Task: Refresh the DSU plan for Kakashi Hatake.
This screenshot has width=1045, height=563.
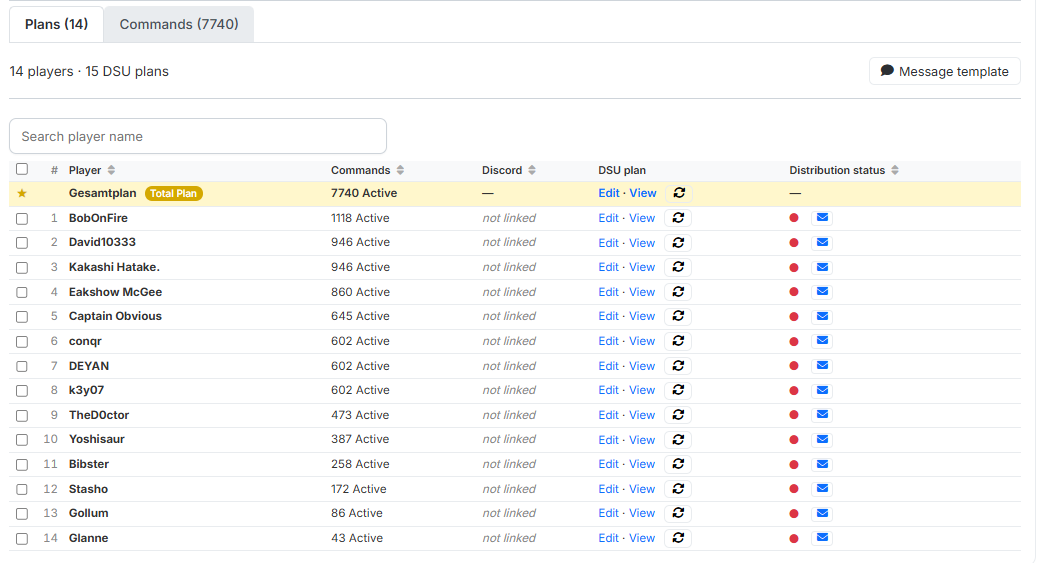Action: [678, 267]
